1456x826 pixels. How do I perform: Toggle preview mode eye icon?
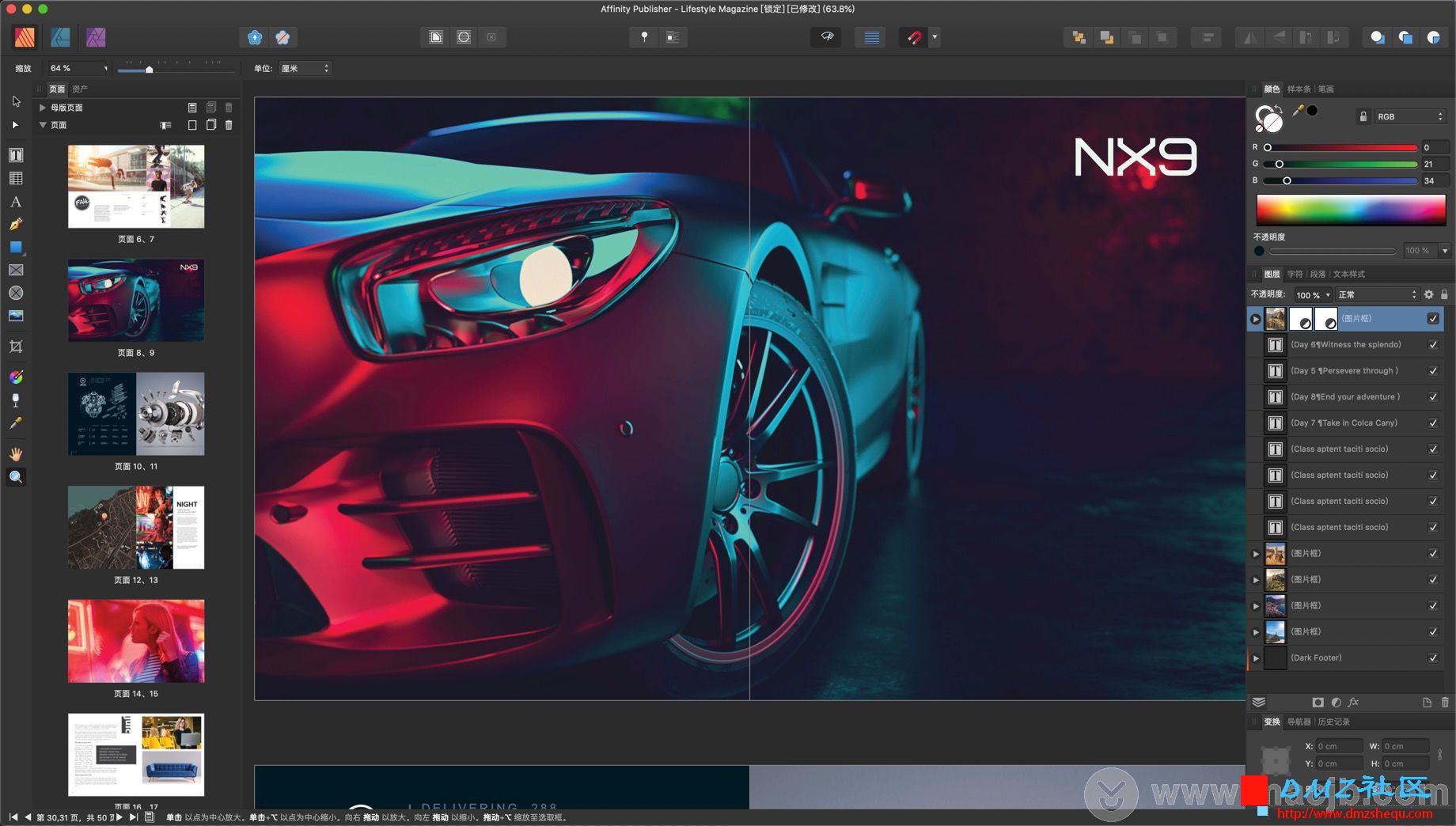827,37
